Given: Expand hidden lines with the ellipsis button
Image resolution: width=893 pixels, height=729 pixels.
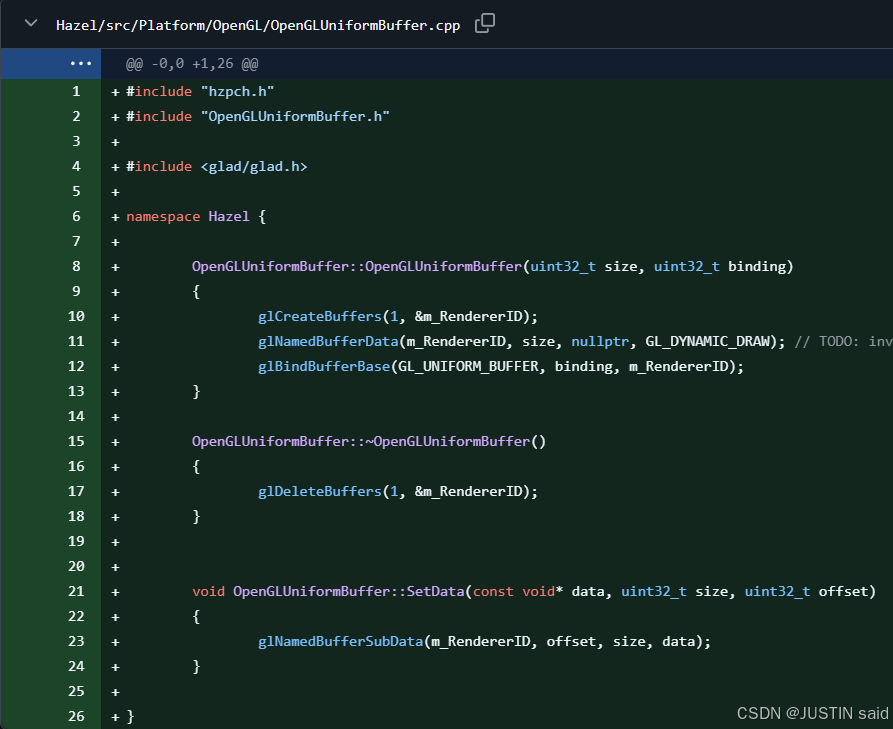Looking at the screenshot, I should point(80,64).
